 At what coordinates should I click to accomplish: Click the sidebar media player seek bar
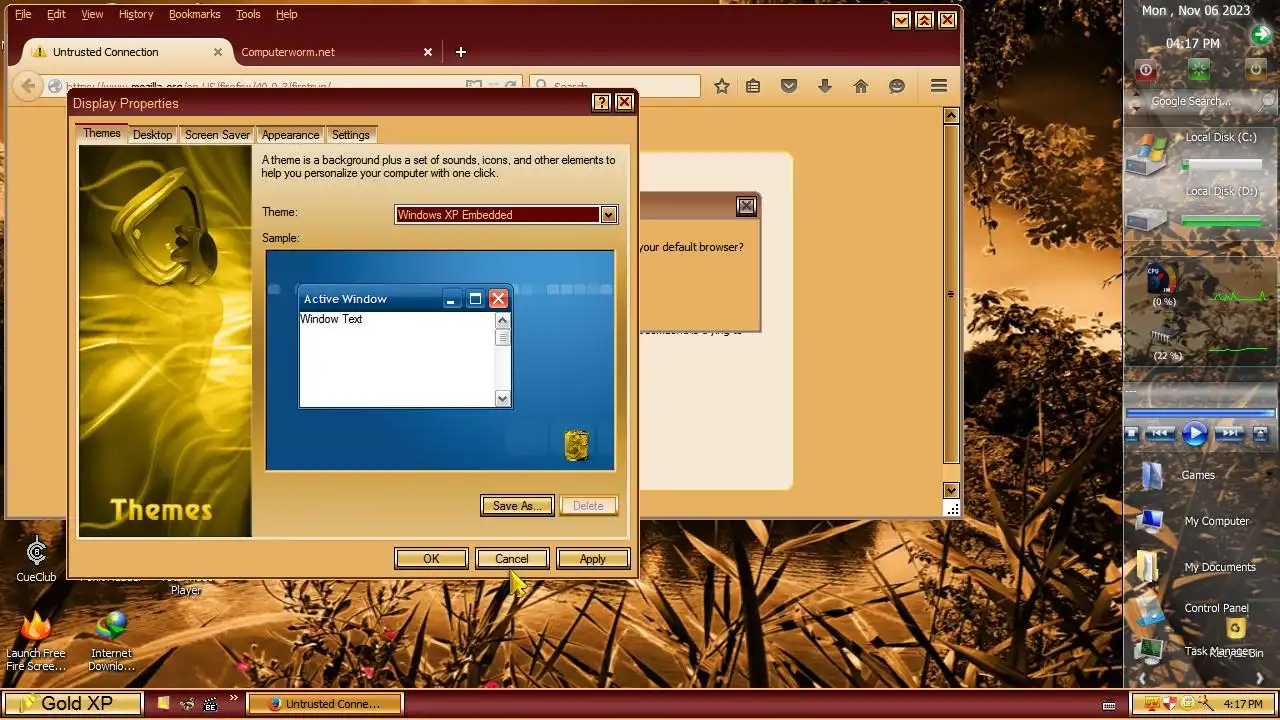(1200, 412)
